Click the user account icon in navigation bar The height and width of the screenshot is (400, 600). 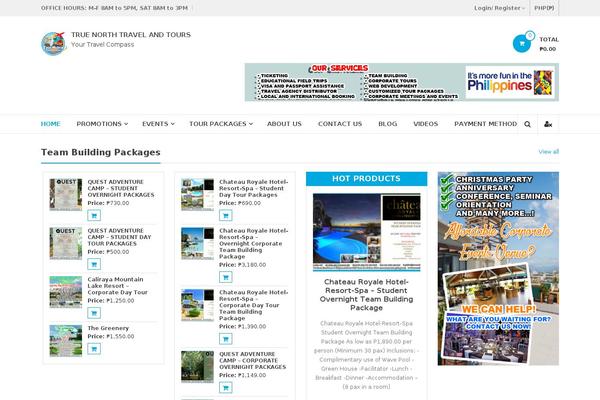(x=548, y=124)
